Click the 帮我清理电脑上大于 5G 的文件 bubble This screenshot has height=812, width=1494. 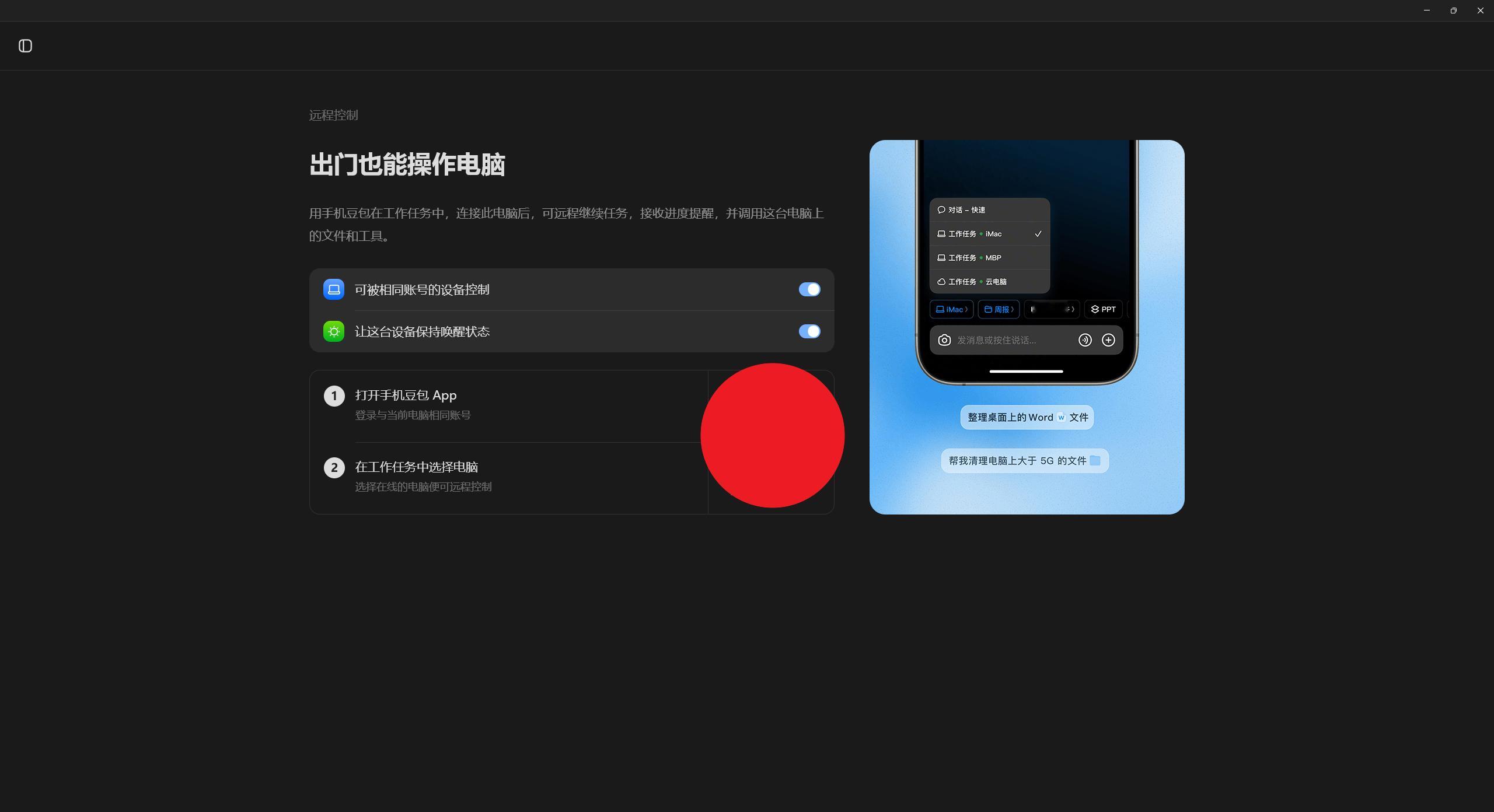pyautogui.click(x=1025, y=461)
